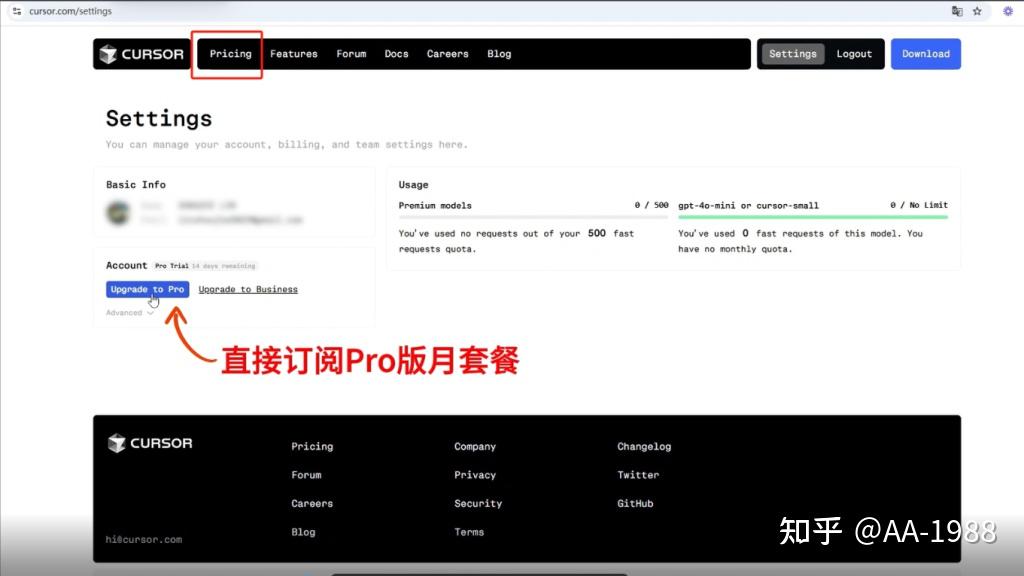Screen dimensions: 1024x576
Task: Click Upgrade to Pro
Action: [x=146, y=289]
